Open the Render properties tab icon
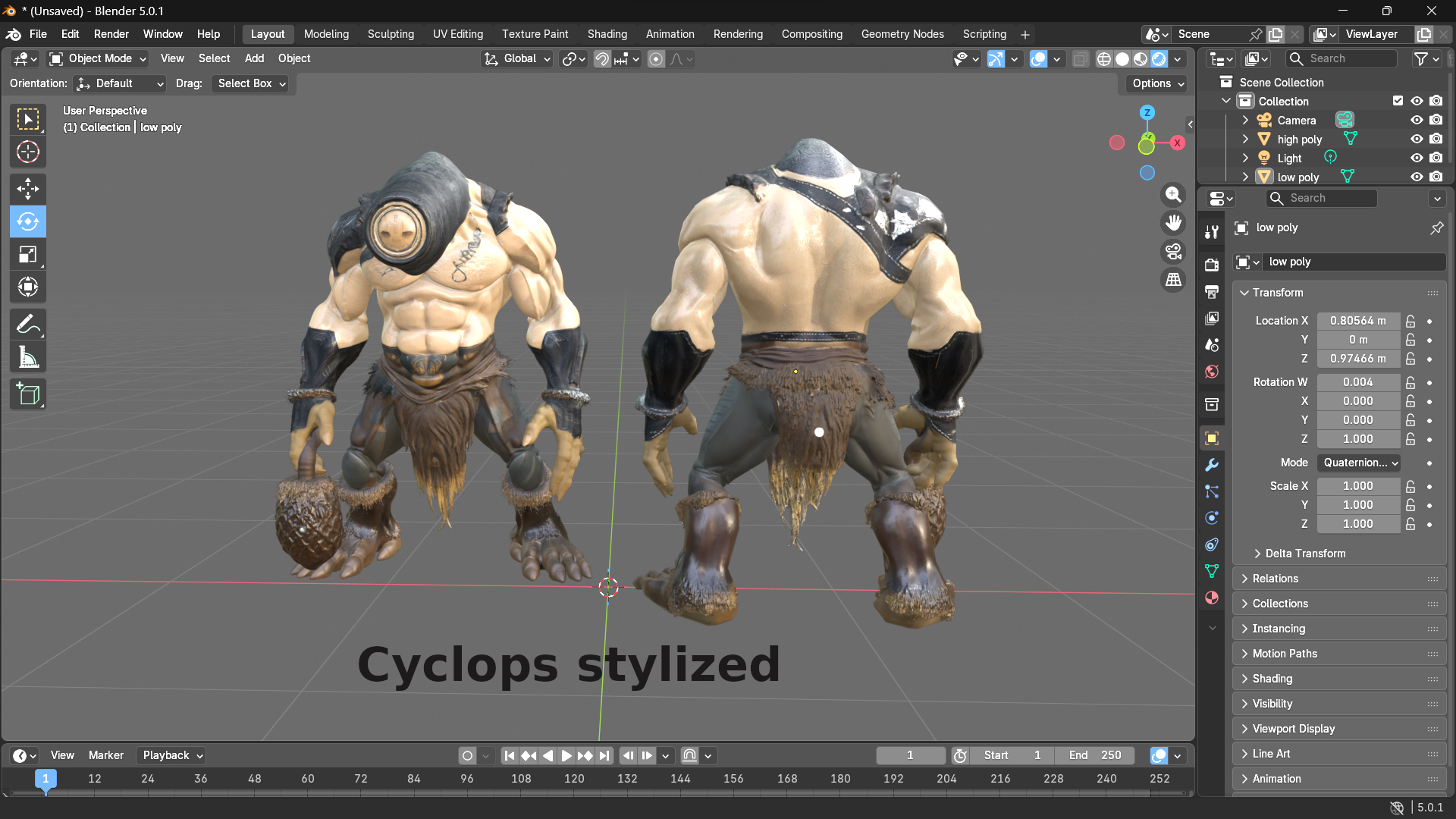The image size is (1456, 819). tap(1212, 265)
